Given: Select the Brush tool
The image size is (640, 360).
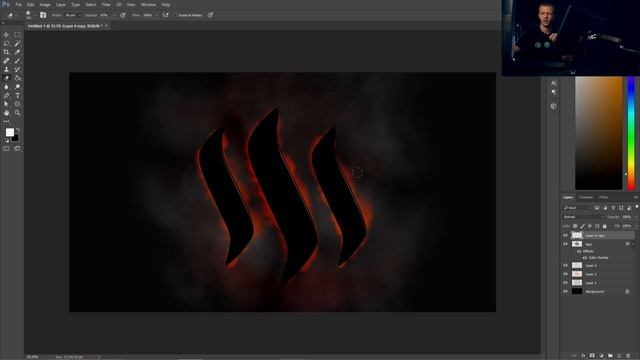Looking at the screenshot, I should click(x=17, y=61).
